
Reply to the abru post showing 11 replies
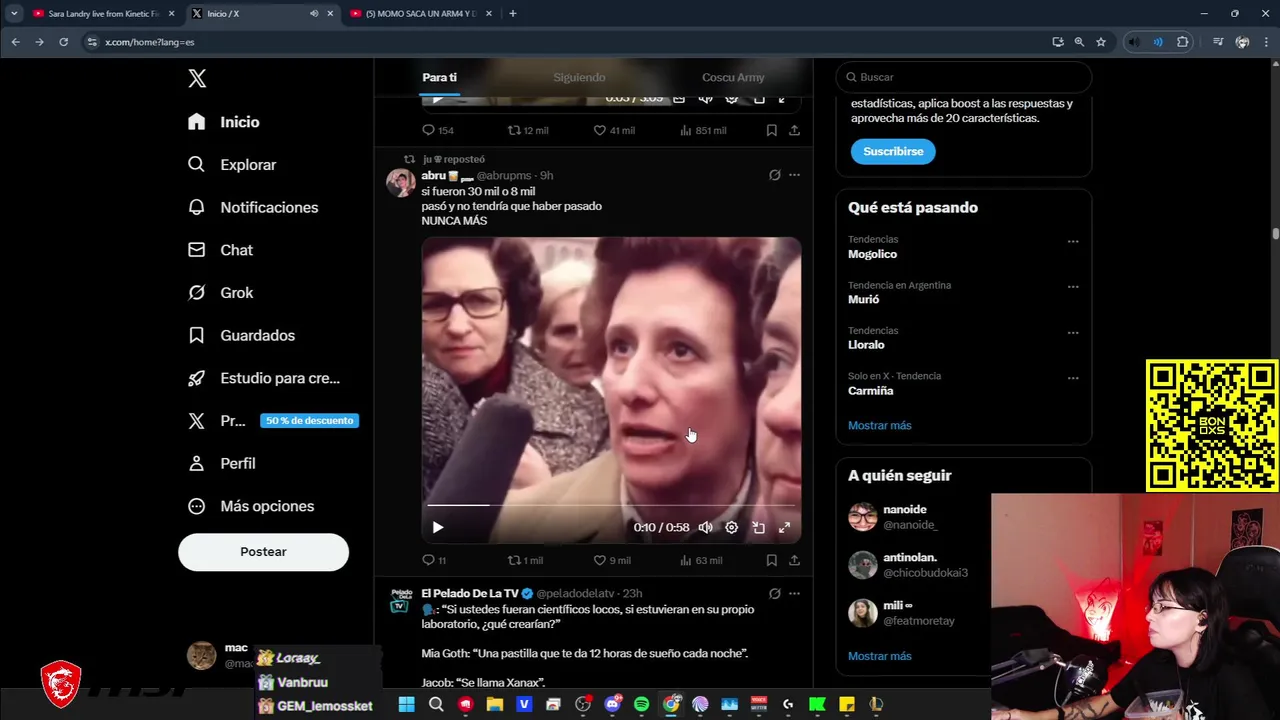434,561
